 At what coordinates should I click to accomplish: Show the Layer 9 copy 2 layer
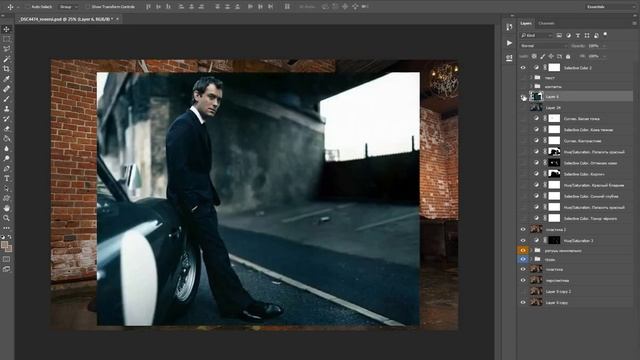click(x=523, y=291)
